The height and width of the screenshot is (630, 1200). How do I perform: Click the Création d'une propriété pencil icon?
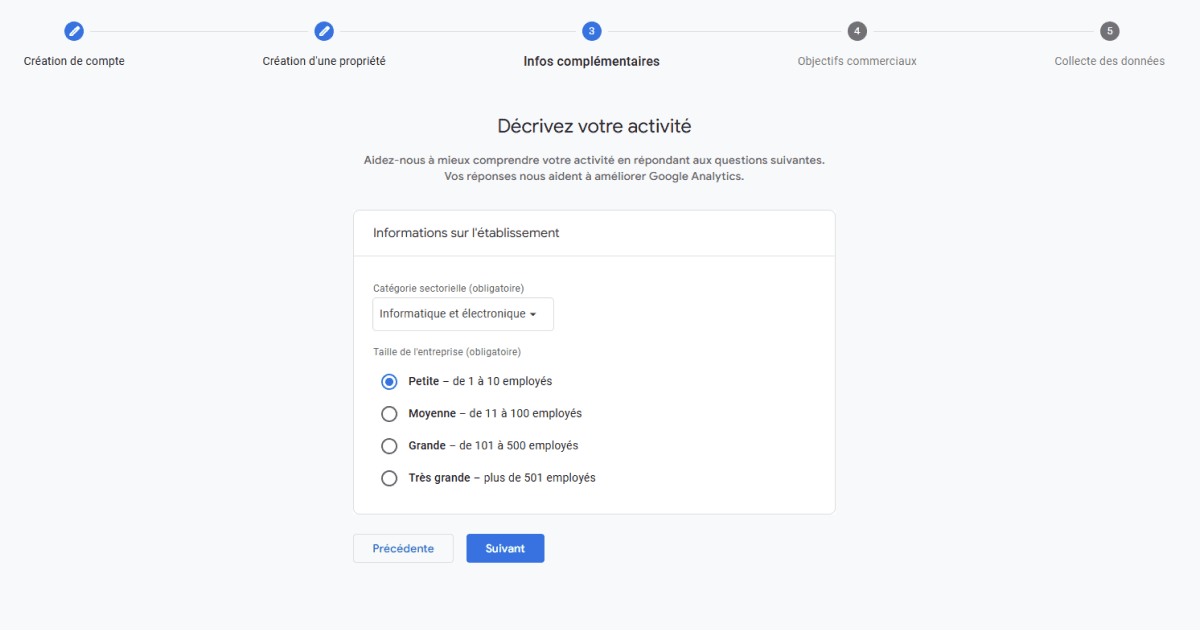coord(324,31)
